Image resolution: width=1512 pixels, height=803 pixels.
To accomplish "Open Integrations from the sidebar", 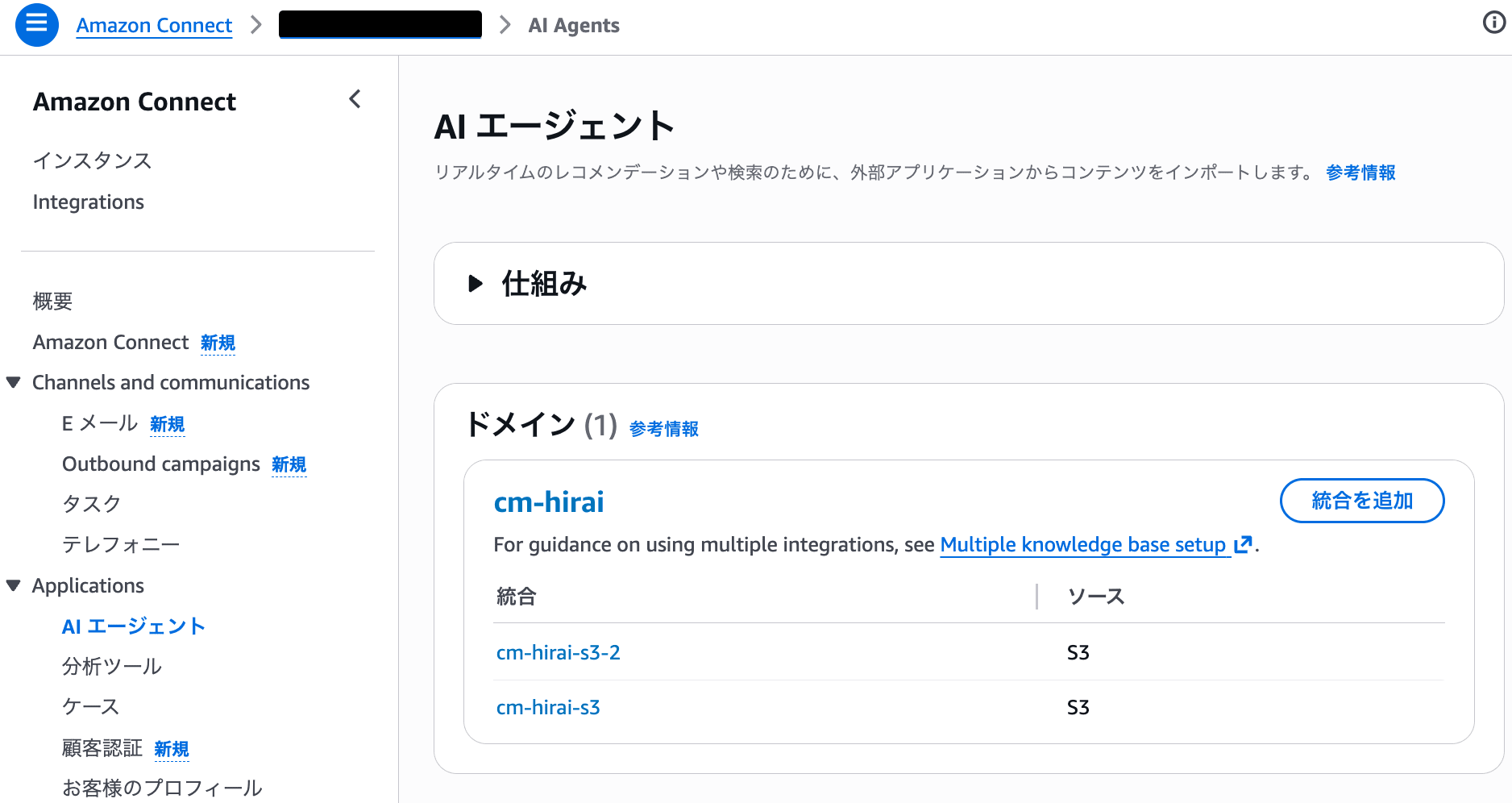I will coord(89,202).
